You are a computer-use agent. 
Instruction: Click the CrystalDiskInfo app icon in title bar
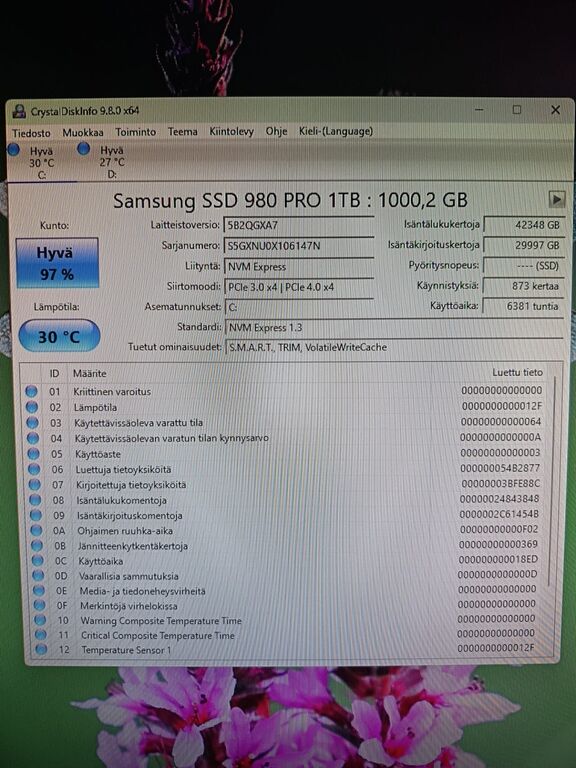(19, 111)
